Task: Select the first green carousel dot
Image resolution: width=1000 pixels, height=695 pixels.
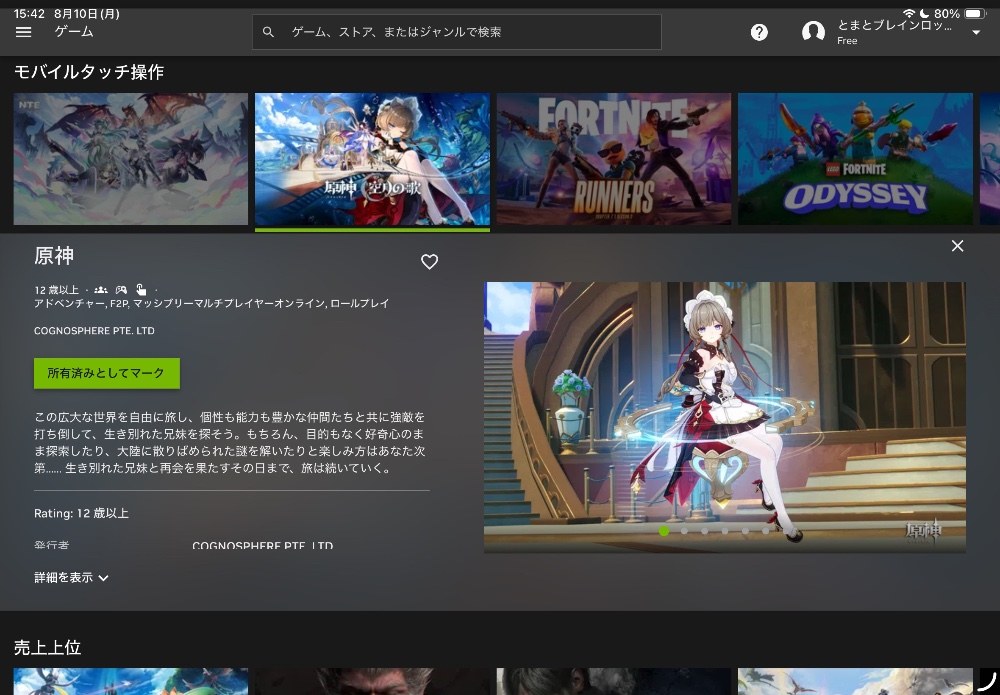Action: coord(664,530)
